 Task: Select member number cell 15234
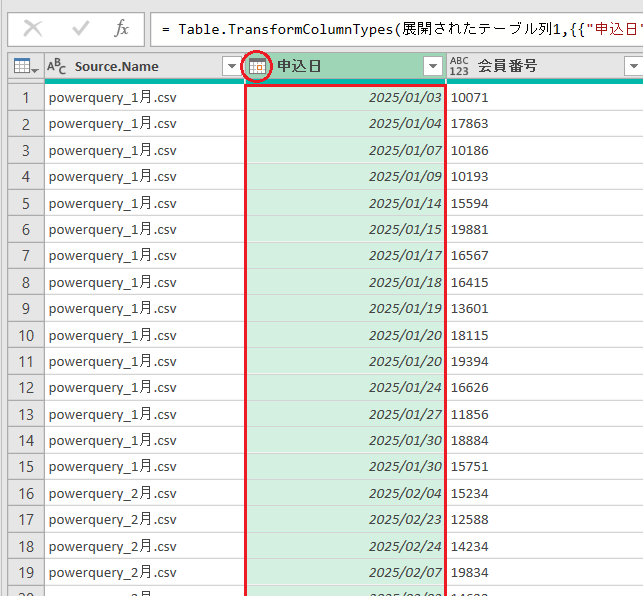[545, 493]
